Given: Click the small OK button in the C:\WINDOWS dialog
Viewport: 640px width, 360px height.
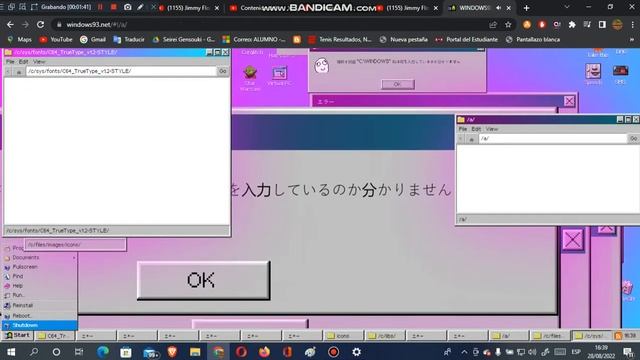Looking at the screenshot, I should pos(398,84).
